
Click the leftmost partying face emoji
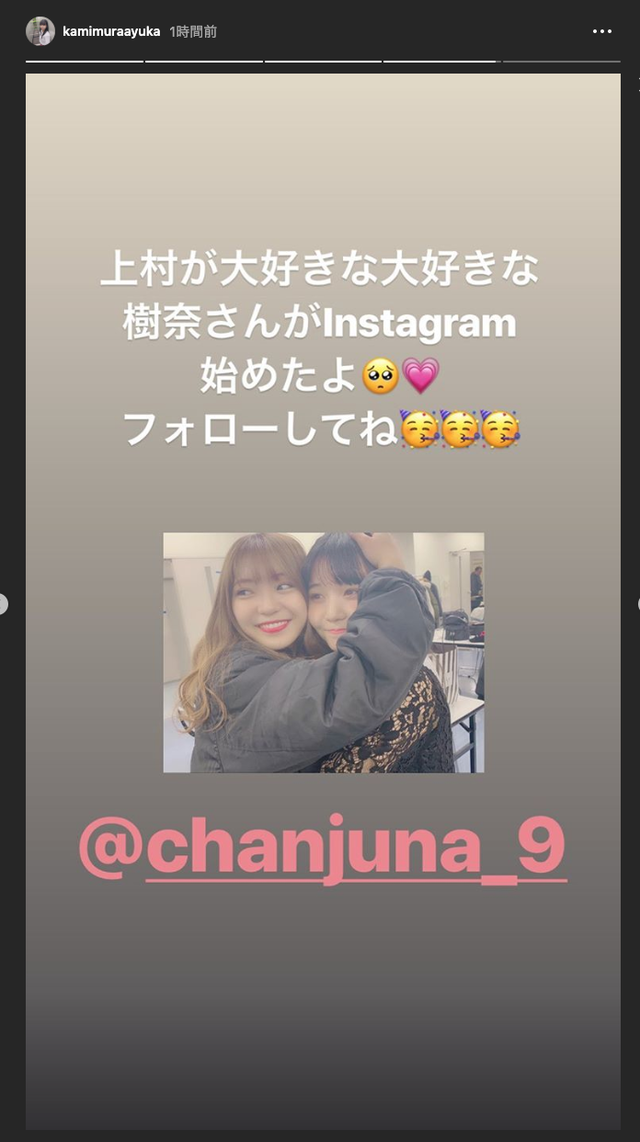click(419, 429)
